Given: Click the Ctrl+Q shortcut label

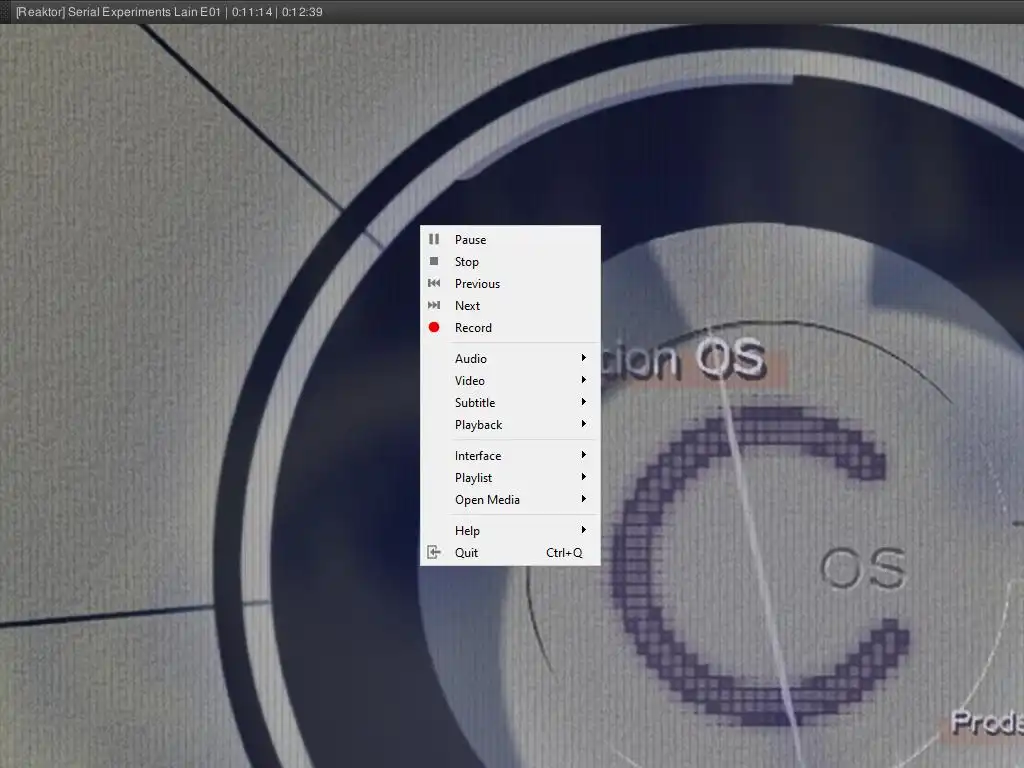Looking at the screenshot, I should tap(564, 553).
